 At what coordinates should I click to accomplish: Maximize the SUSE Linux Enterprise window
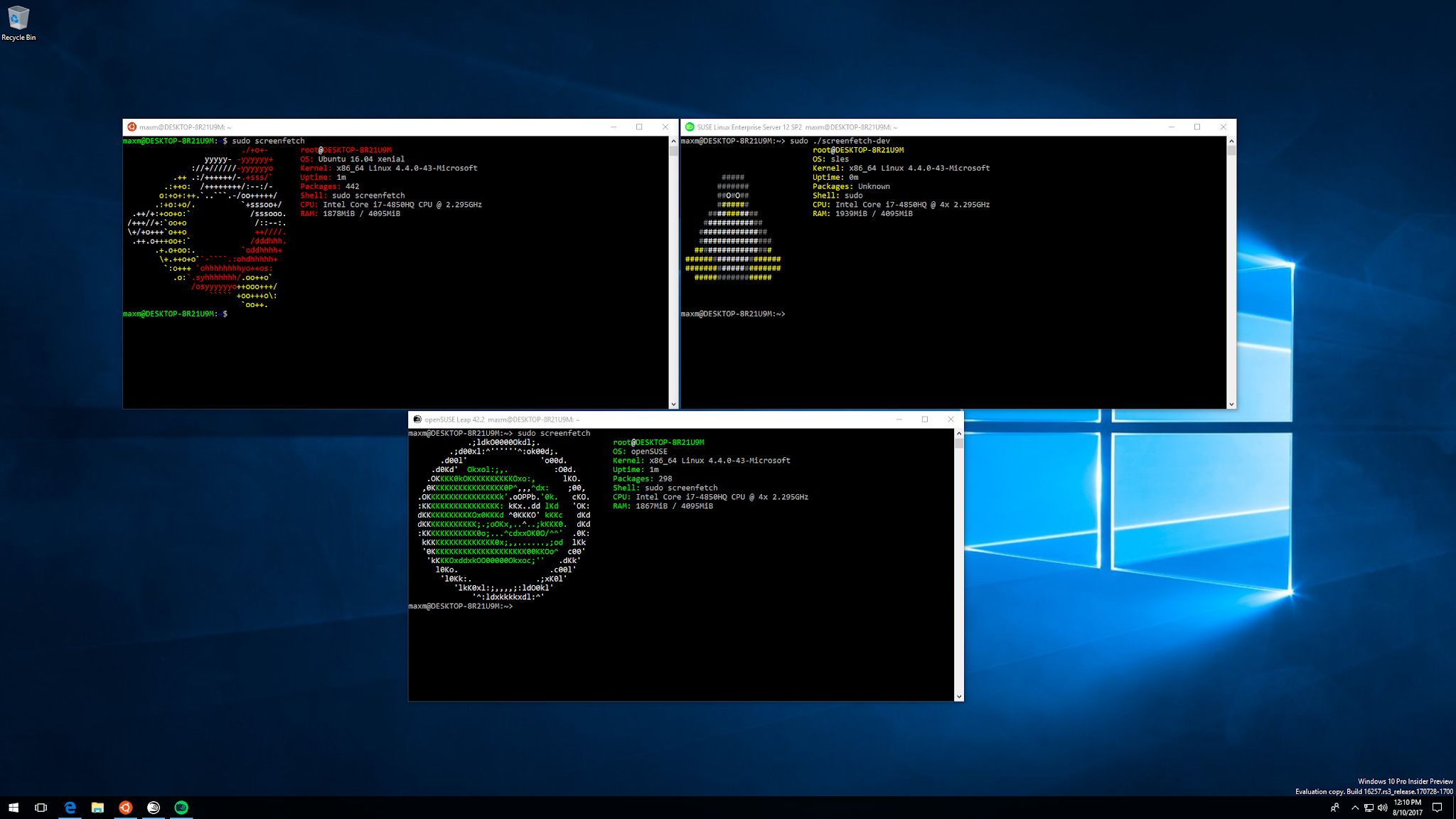point(1196,127)
